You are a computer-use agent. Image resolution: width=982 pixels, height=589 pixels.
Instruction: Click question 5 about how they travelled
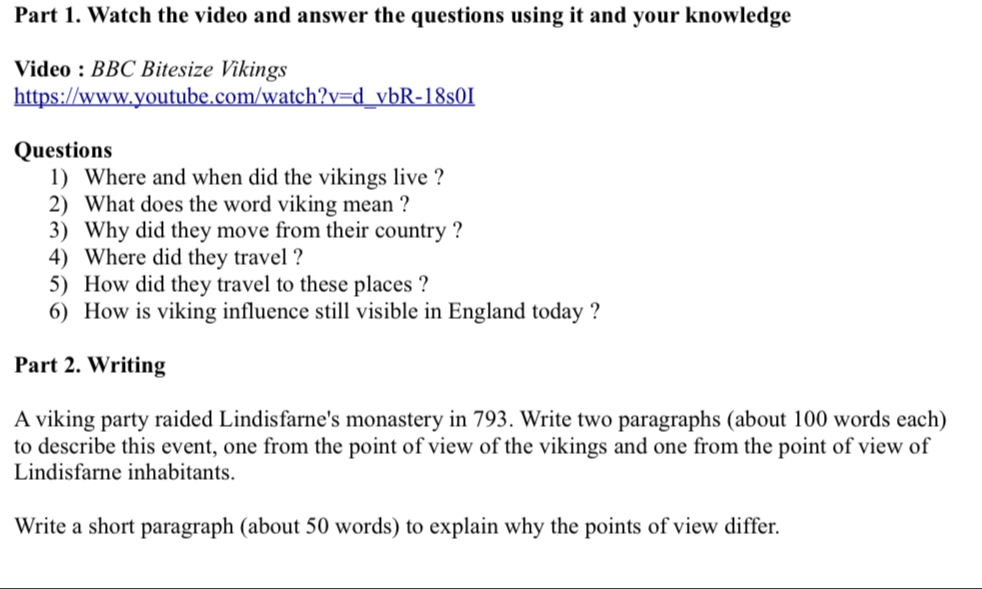click(257, 285)
